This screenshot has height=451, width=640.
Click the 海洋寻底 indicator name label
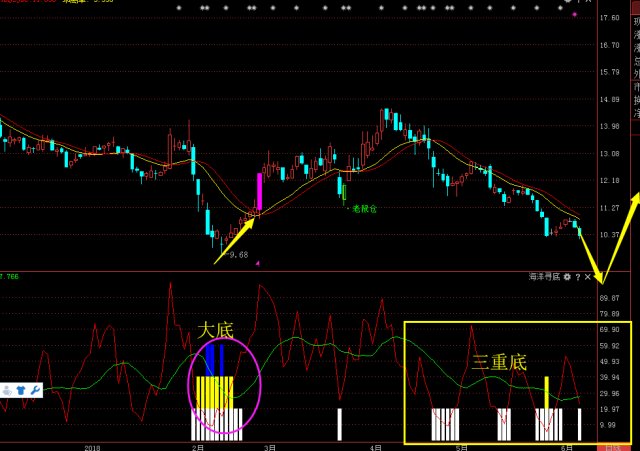click(x=543, y=276)
